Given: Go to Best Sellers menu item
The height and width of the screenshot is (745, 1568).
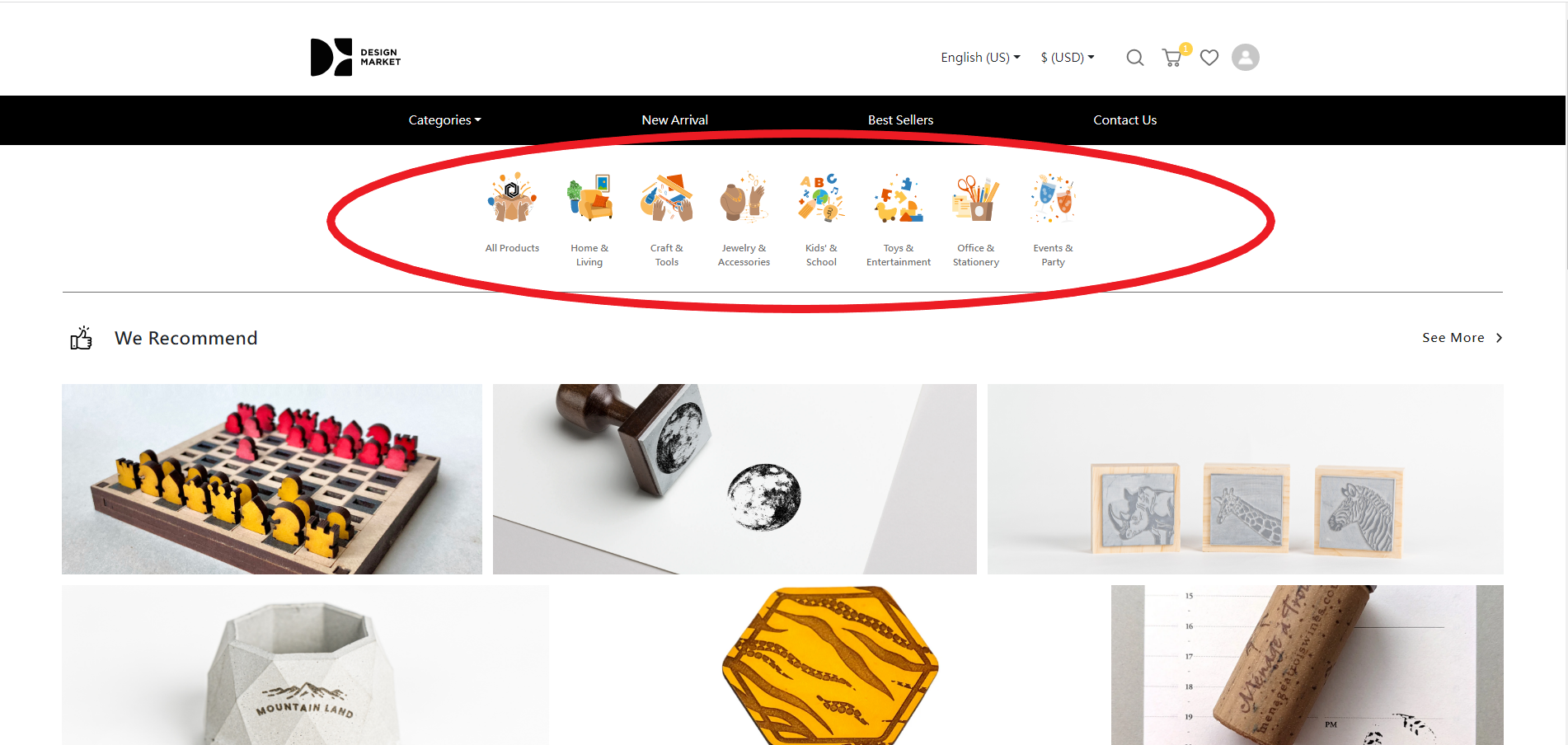Looking at the screenshot, I should coord(900,120).
